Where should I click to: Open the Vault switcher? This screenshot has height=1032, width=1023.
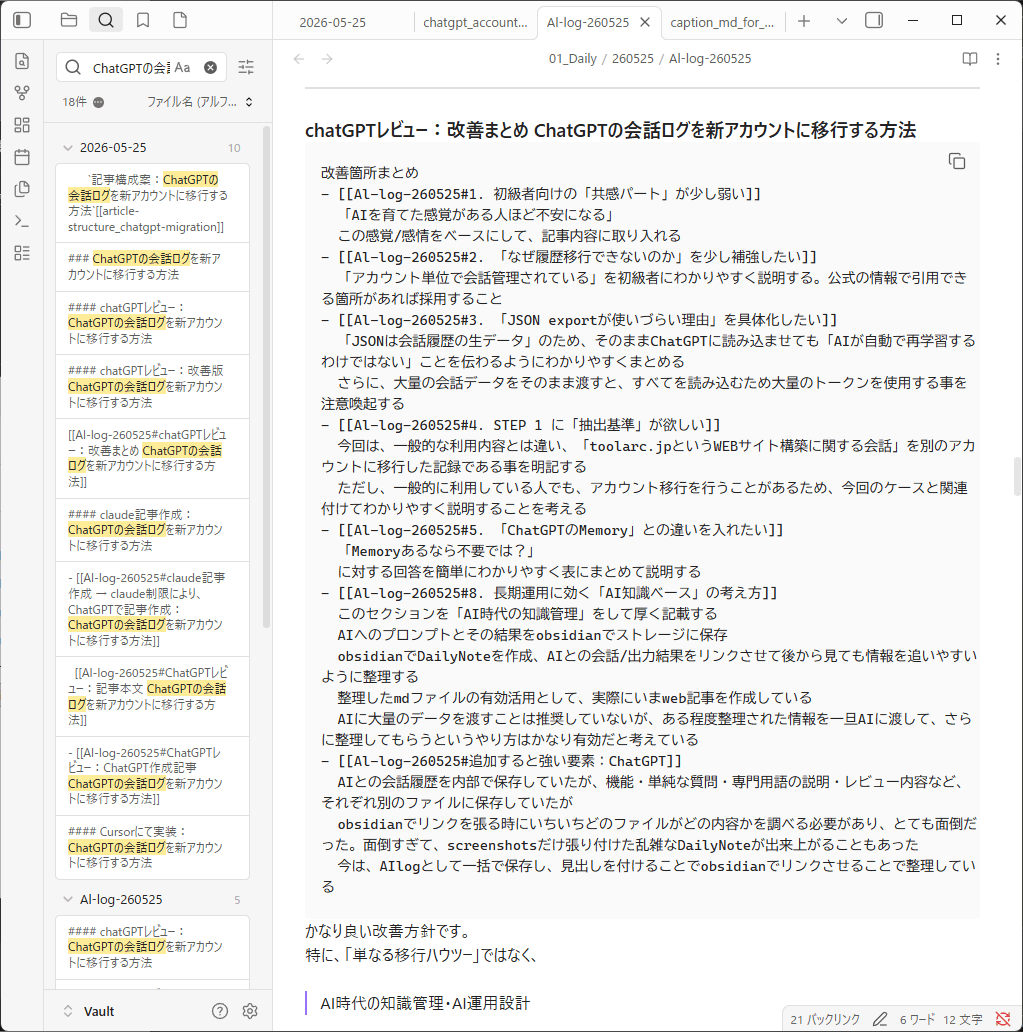pyautogui.click(x=89, y=1011)
